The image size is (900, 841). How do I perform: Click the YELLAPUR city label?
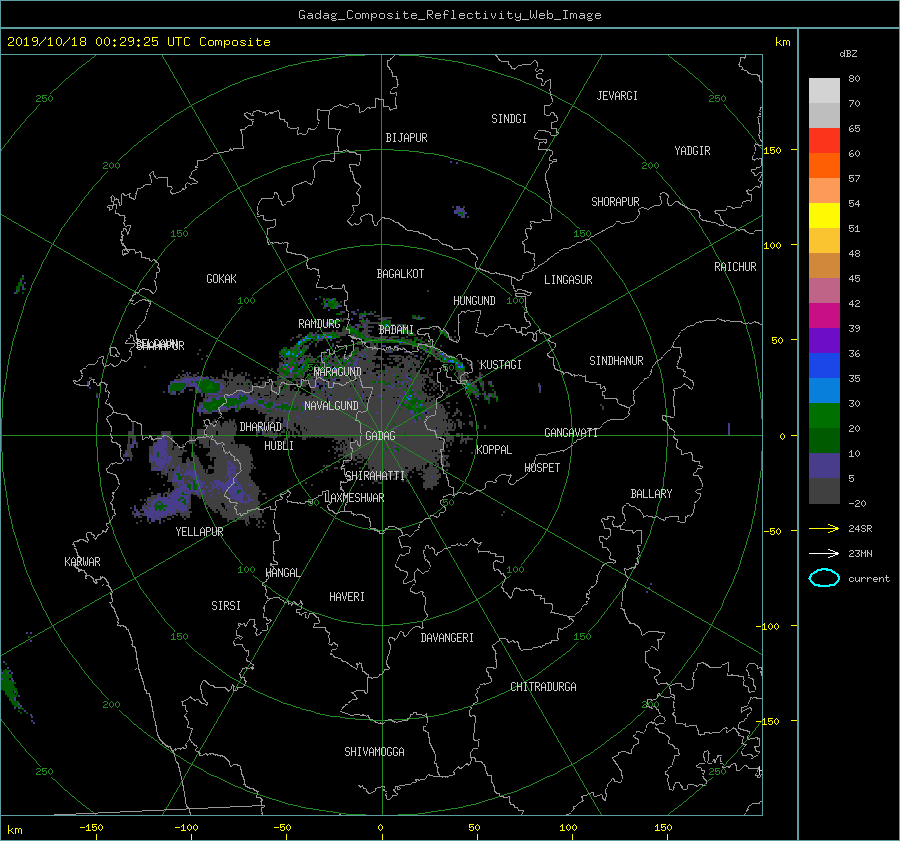tap(199, 532)
